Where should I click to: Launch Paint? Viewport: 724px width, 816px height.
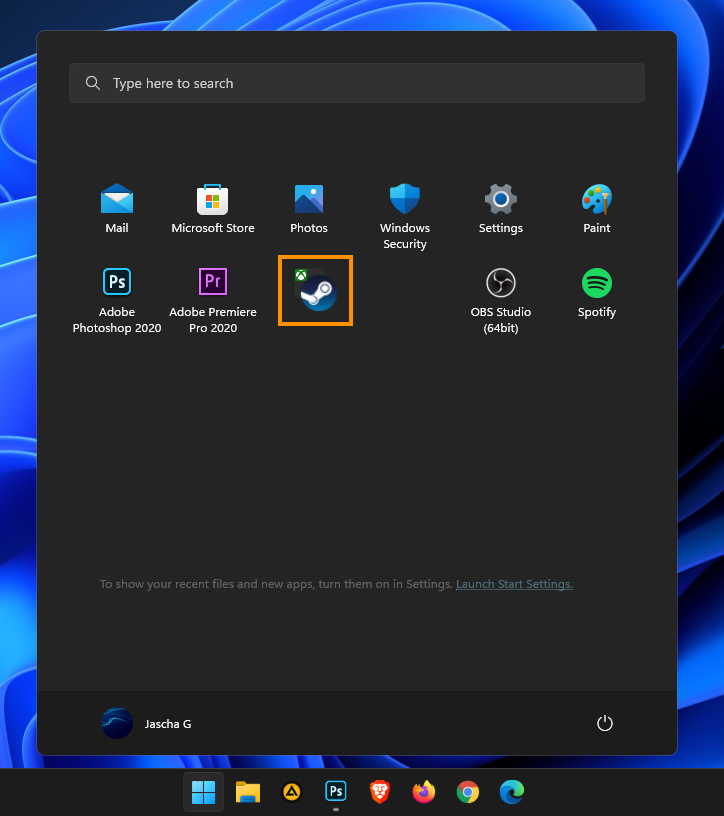(x=596, y=209)
